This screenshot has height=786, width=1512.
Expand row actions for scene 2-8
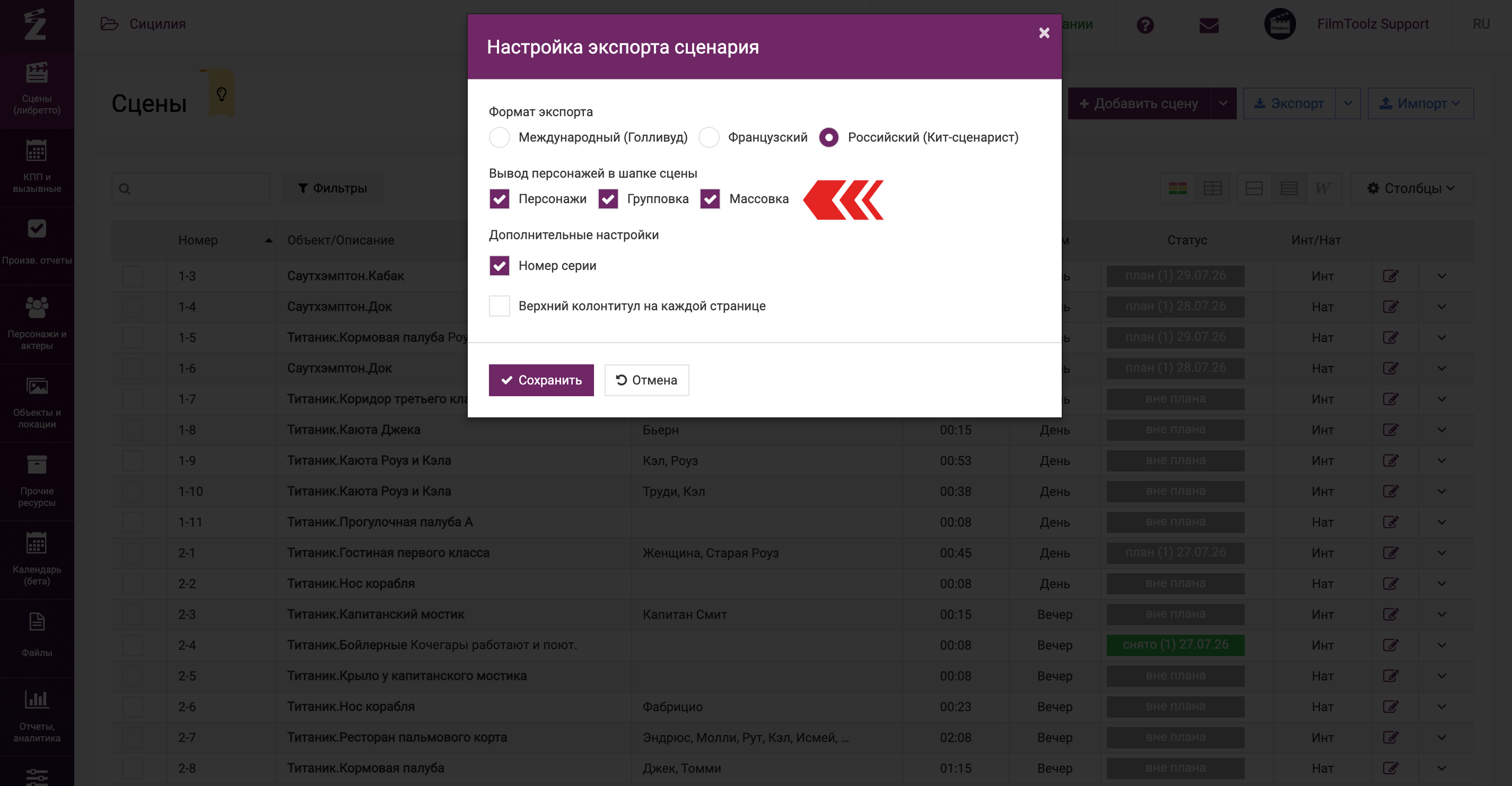1441,768
